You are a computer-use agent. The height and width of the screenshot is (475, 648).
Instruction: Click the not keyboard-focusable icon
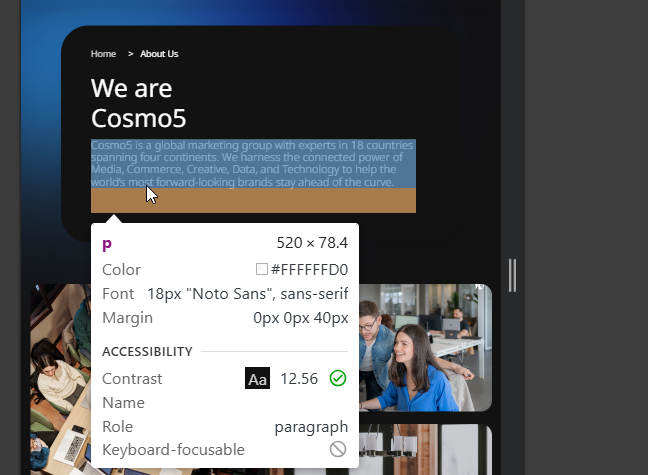(x=338, y=449)
